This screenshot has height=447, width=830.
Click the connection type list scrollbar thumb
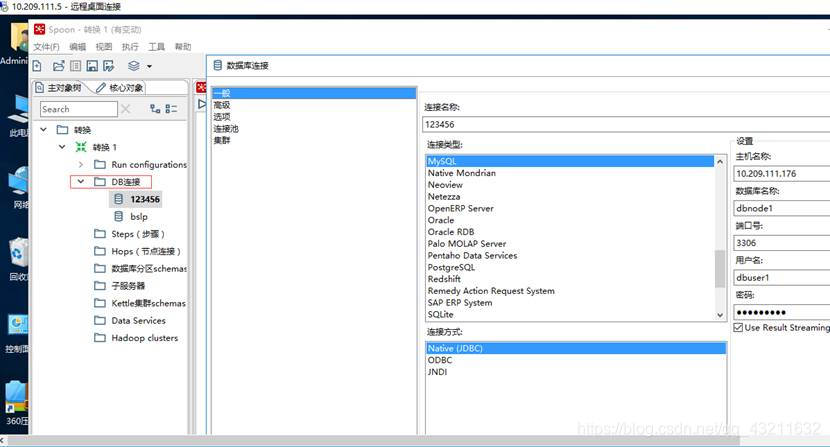click(x=719, y=269)
